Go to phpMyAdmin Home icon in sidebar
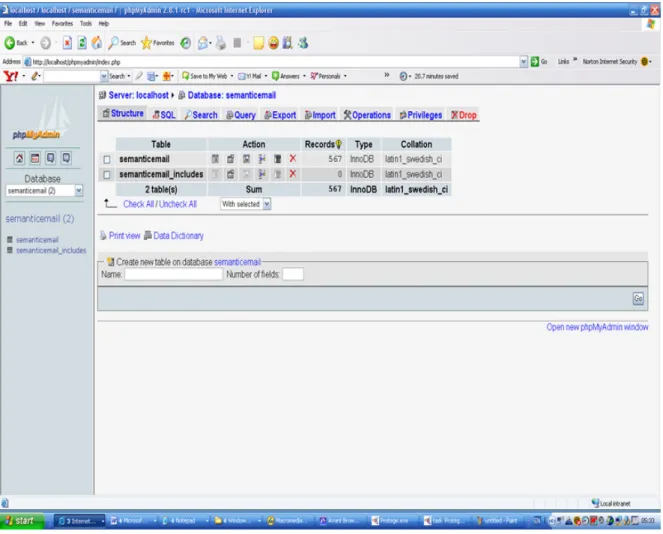 pos(19,159)
